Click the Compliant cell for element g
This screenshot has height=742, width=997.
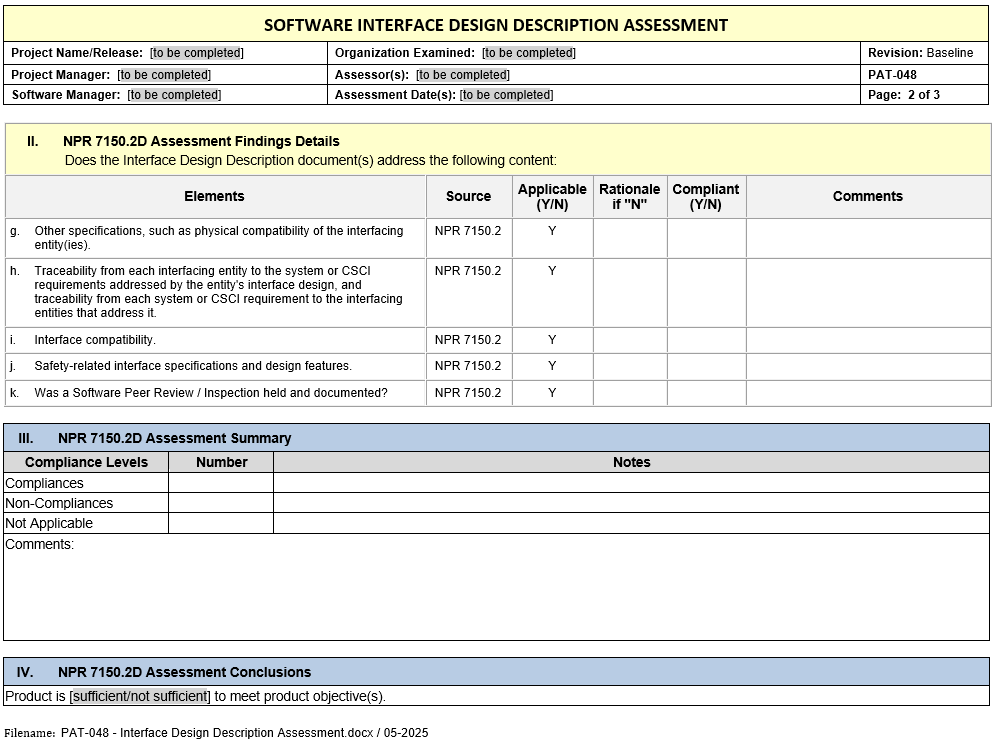[x=706, y=238]
